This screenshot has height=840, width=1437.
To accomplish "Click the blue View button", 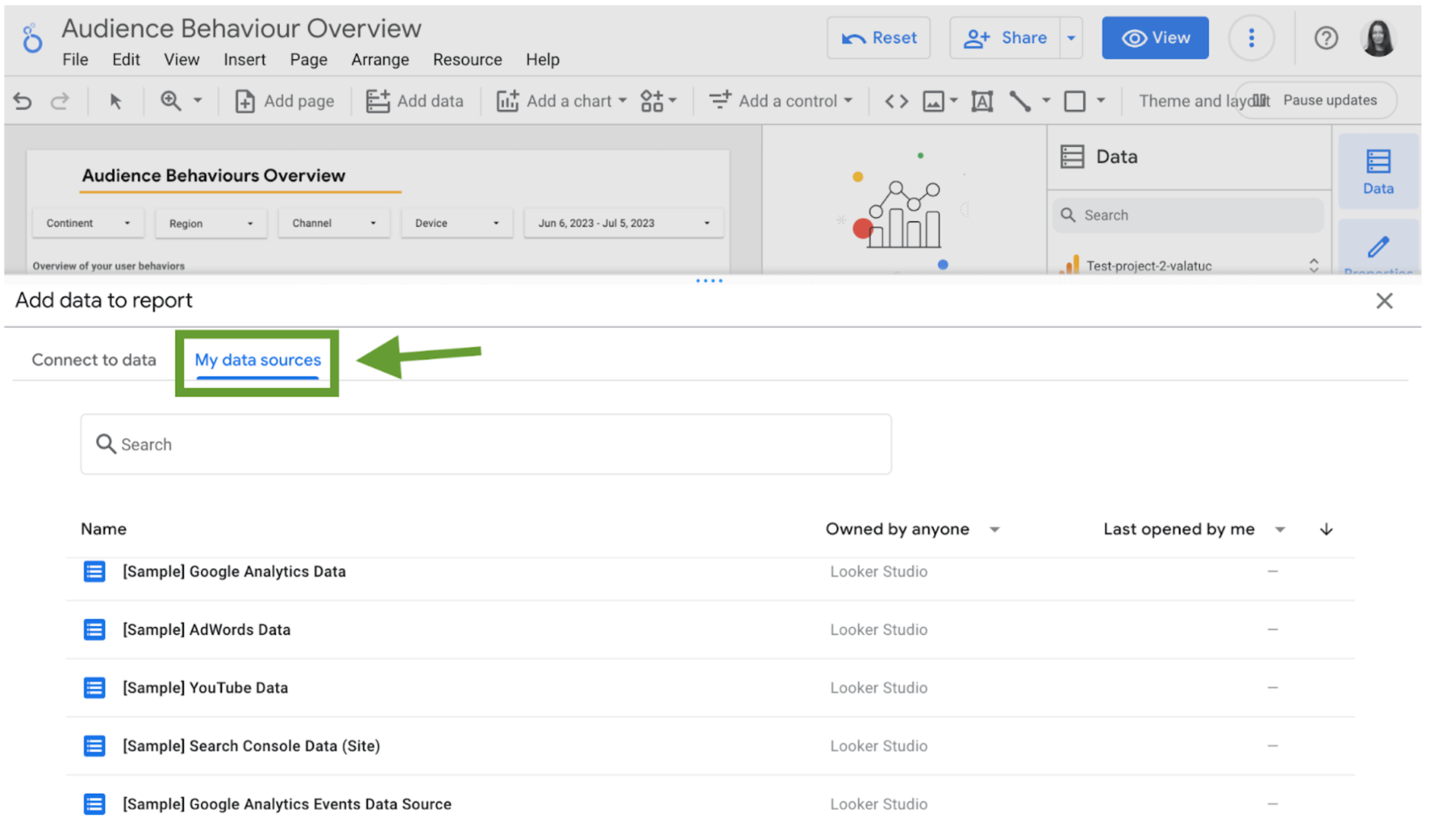I will click(1155, 38).
